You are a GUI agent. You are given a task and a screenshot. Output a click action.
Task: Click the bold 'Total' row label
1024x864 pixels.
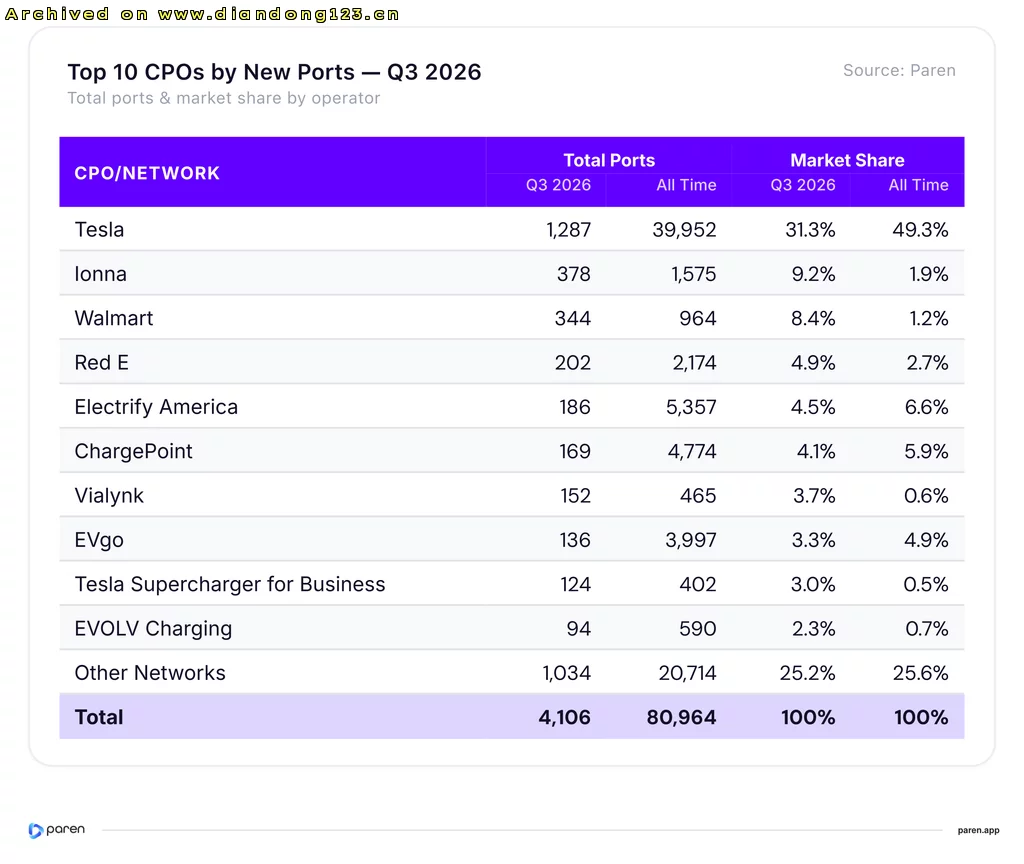tap(99, 718)
